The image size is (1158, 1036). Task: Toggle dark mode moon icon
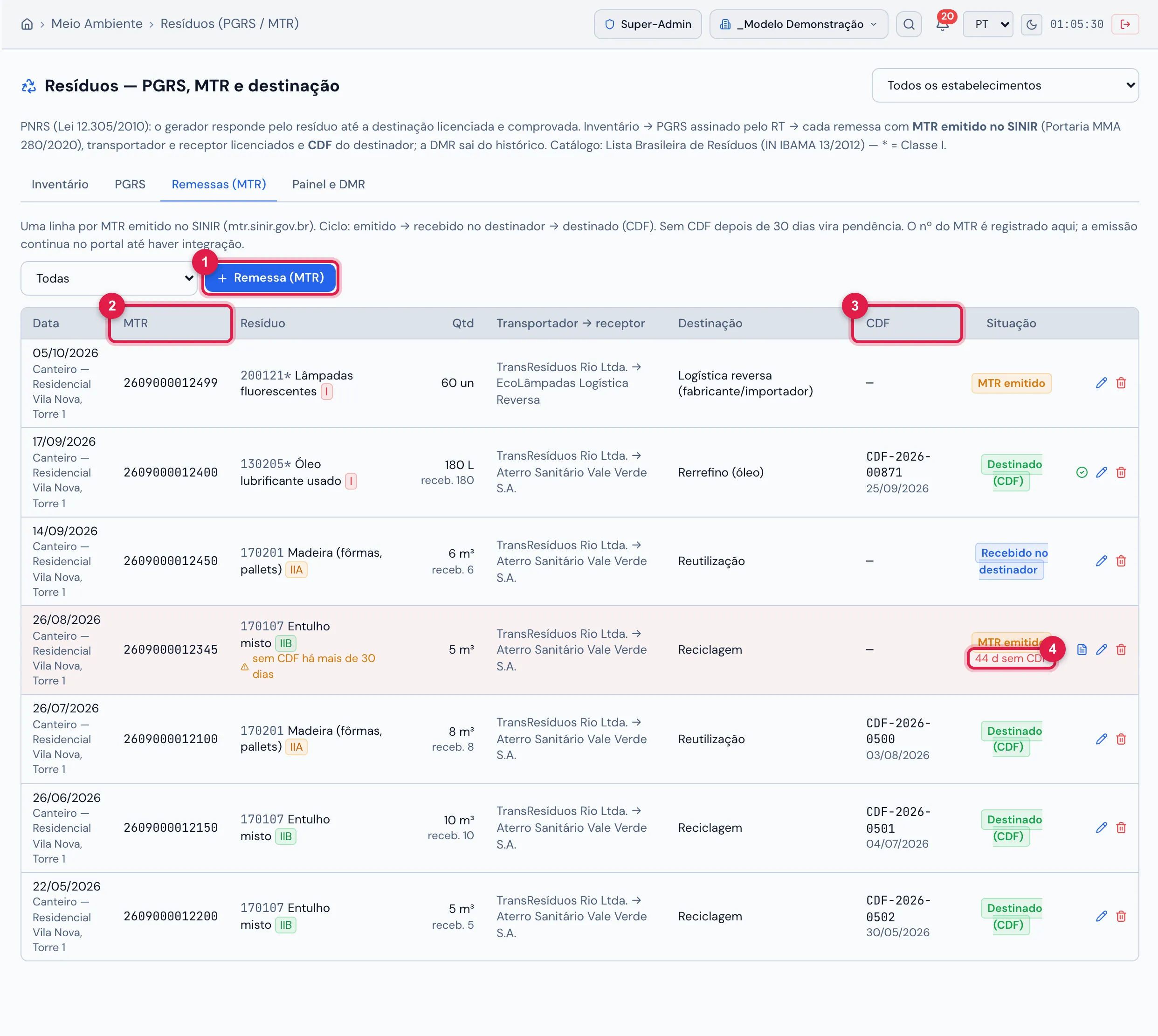(x=1031, y=24)
